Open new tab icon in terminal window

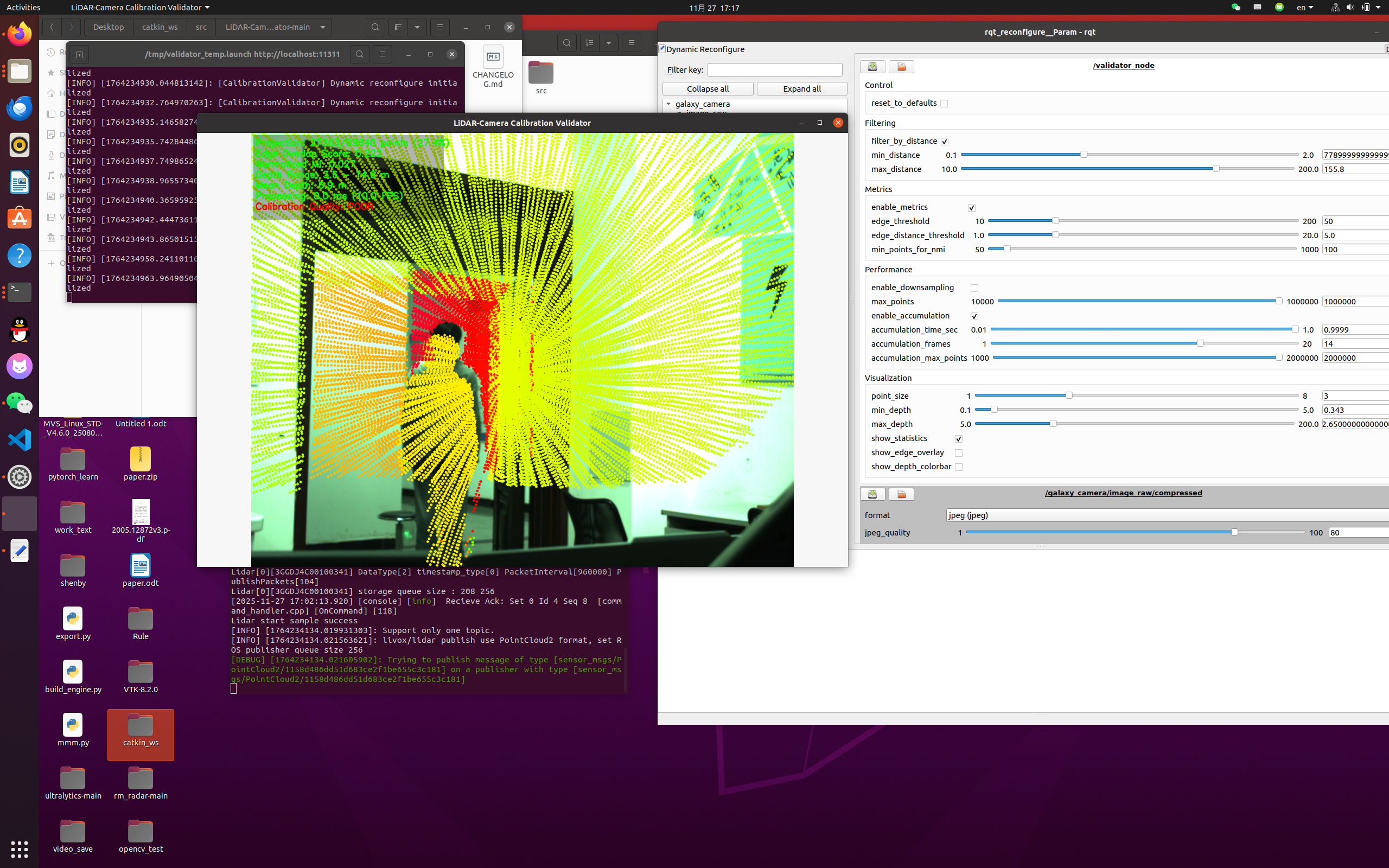[x=79, y=54]
